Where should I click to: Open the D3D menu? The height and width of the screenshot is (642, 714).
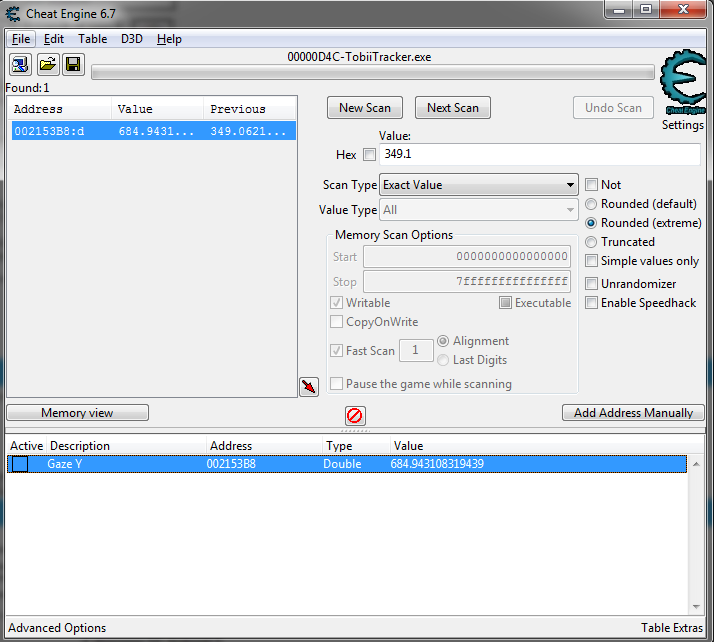coord(132,39)
